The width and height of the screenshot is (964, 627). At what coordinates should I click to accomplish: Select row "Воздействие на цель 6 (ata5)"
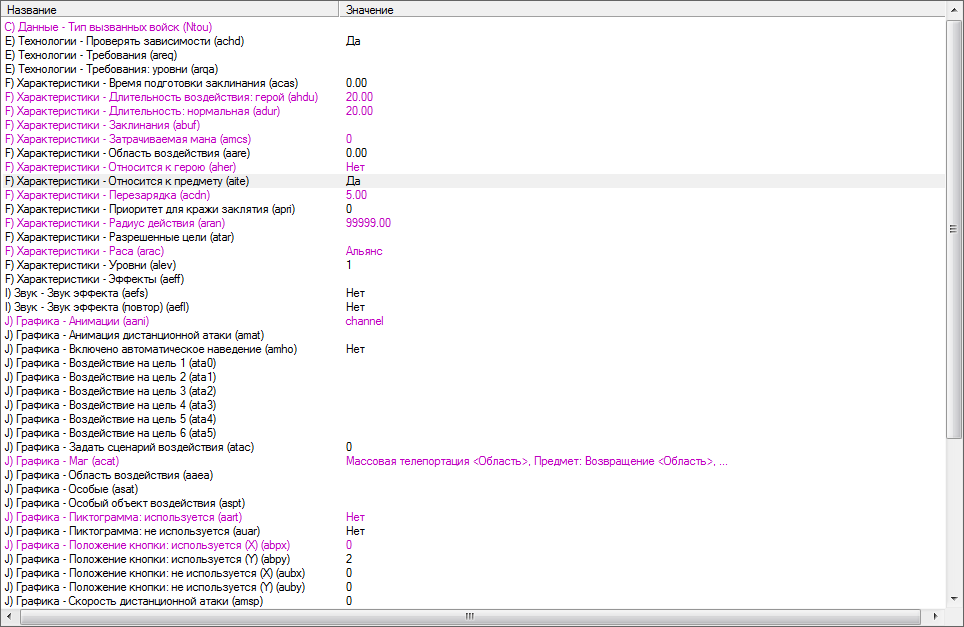473,433
